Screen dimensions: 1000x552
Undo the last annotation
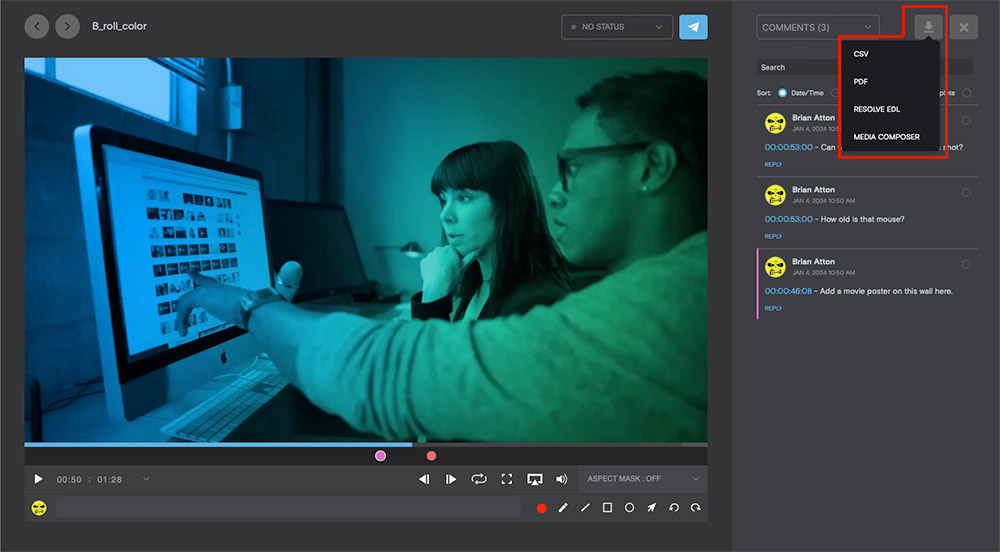(x=673, y=508)
